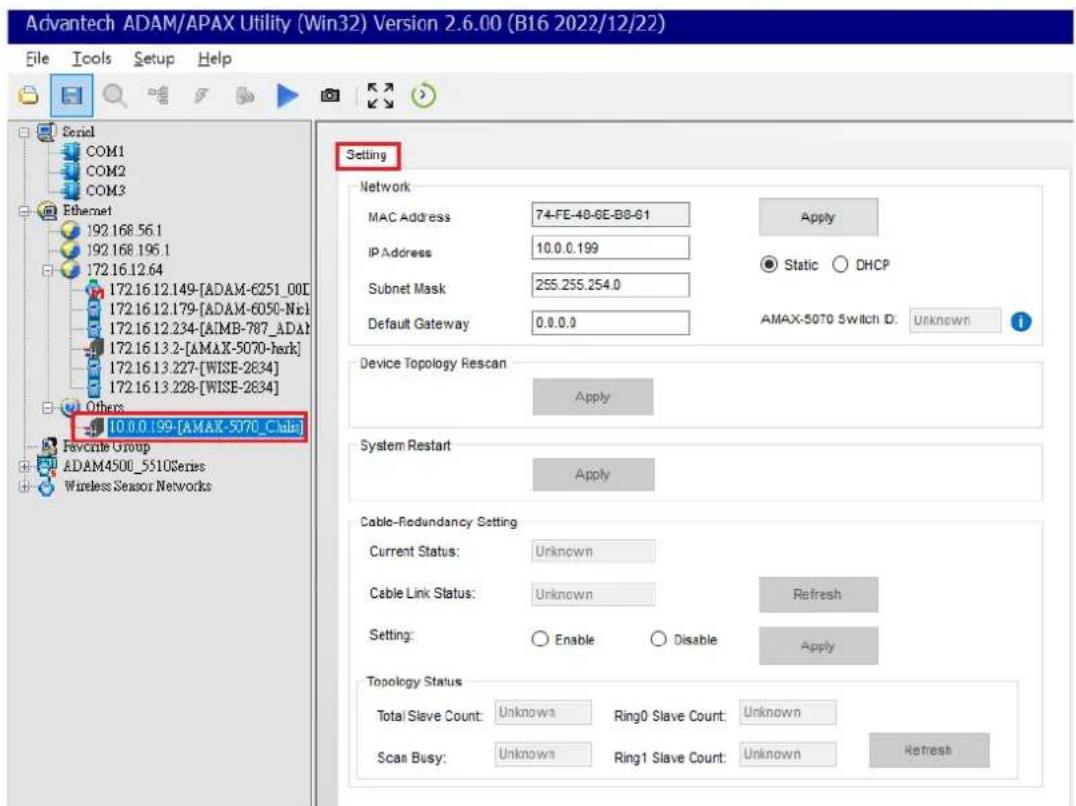Click the blue play run icon
This screenshot has height=806, width=1076.
pos(288,95)
